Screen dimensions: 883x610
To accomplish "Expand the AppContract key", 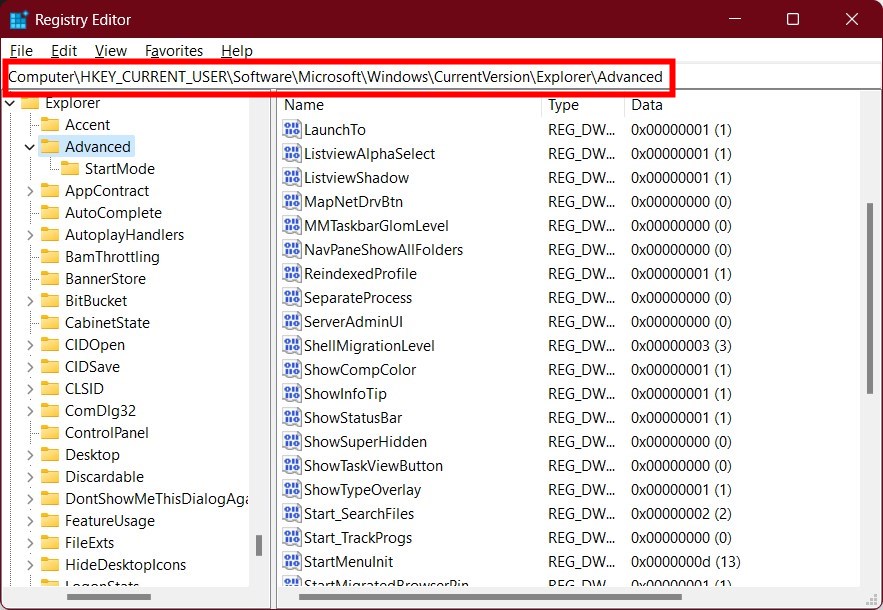I will click(x=30, y=191).
